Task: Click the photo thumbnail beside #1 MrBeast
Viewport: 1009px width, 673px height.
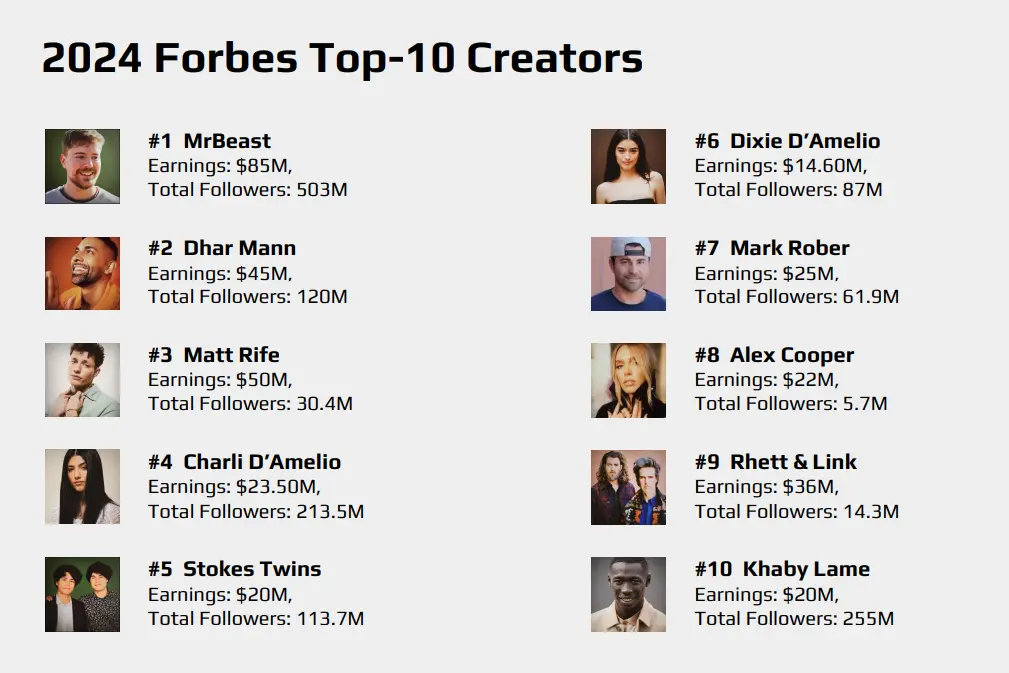Action: tap(82, 166)
